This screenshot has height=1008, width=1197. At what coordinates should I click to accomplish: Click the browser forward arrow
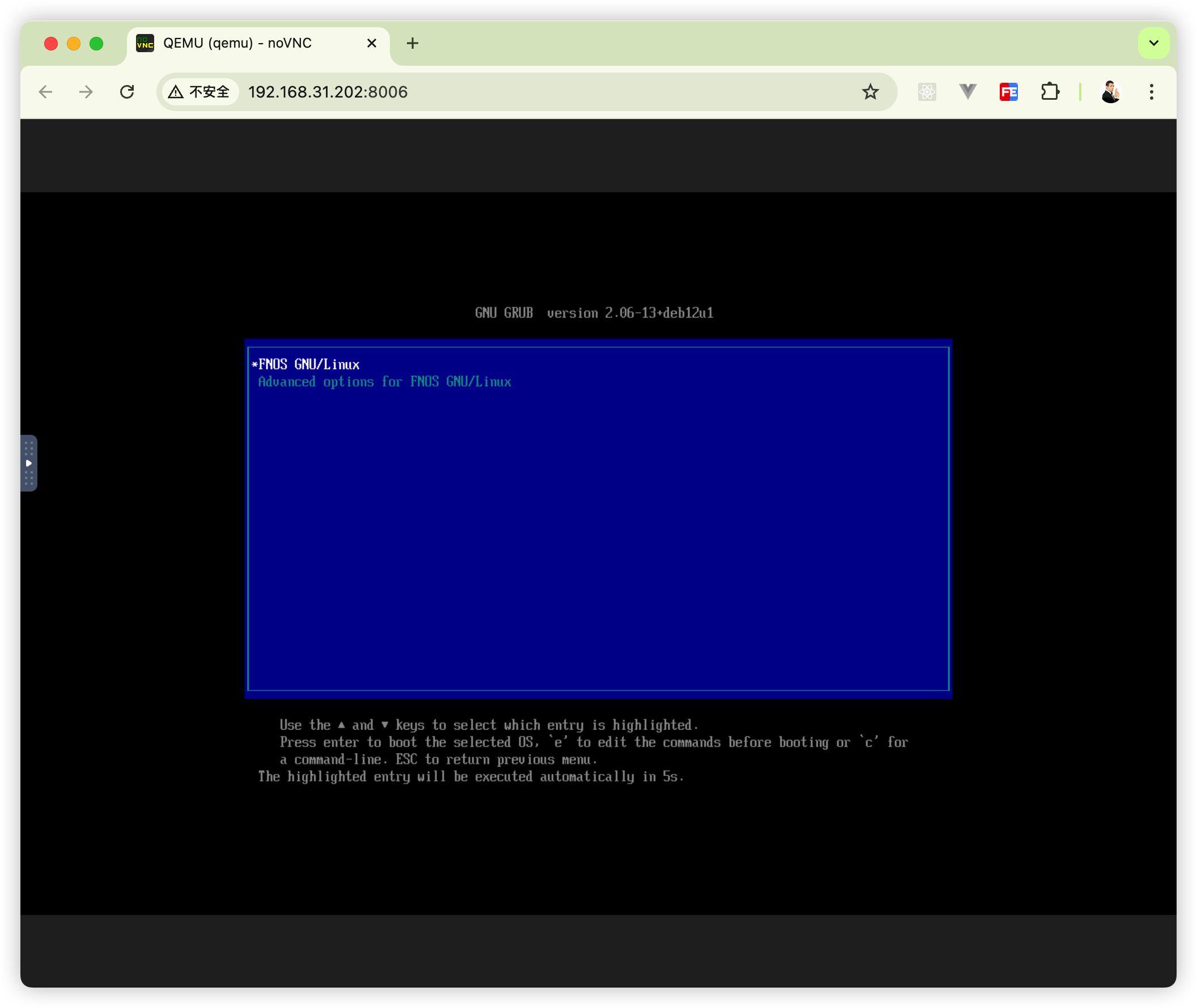86,92
